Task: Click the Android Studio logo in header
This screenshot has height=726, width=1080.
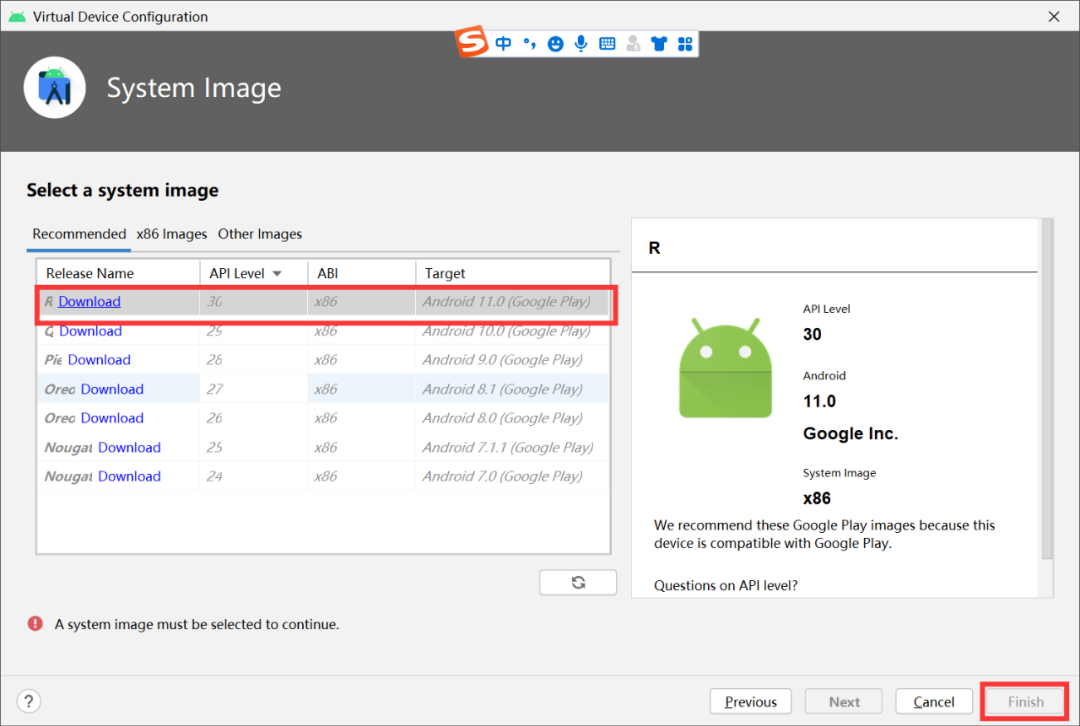Action: pyautogui.click(x=54, y=87)
